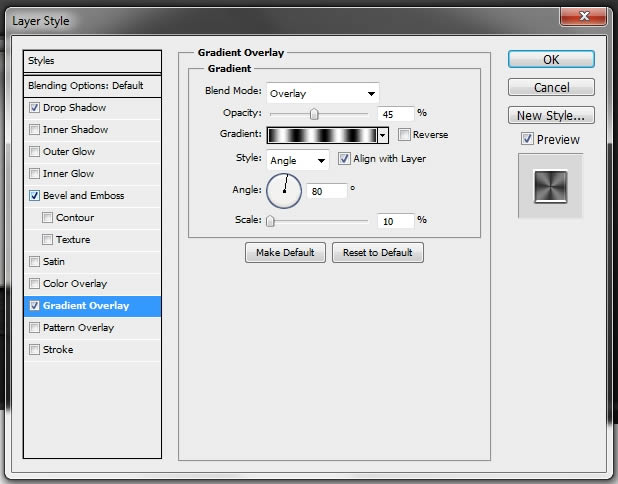Click Reset to Default button

click(x=378, y=252)
